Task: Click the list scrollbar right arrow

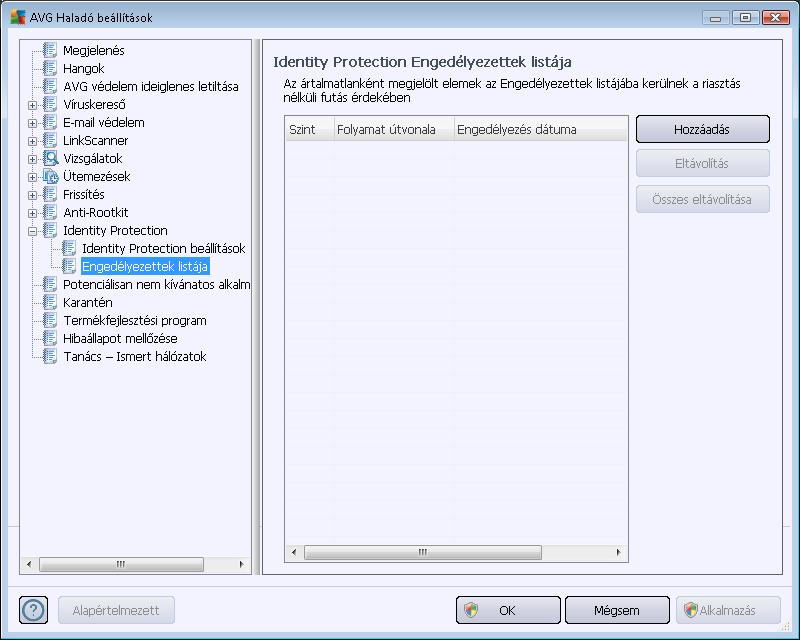Action: (618, 552)
